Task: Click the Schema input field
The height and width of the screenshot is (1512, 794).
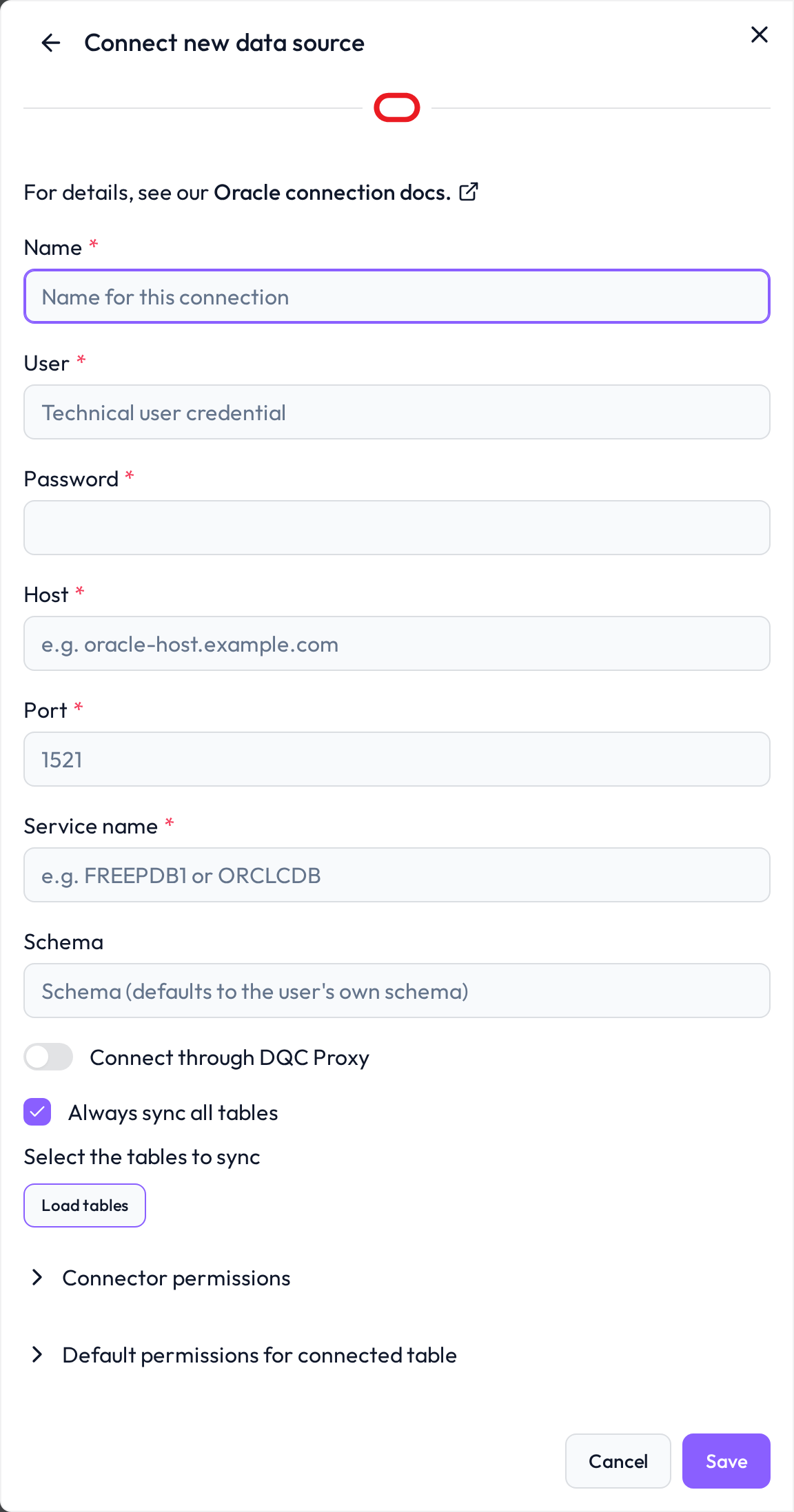Action: (x=397, y=991)
